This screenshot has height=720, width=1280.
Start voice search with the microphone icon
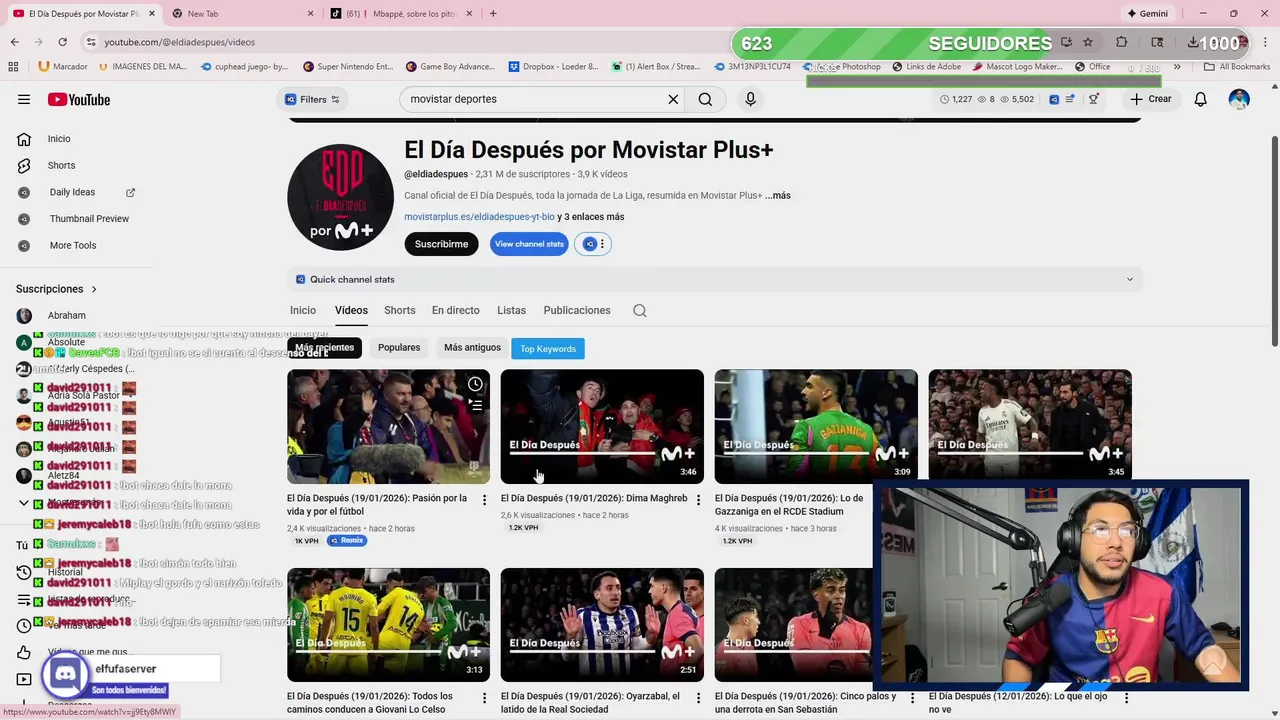750,99
